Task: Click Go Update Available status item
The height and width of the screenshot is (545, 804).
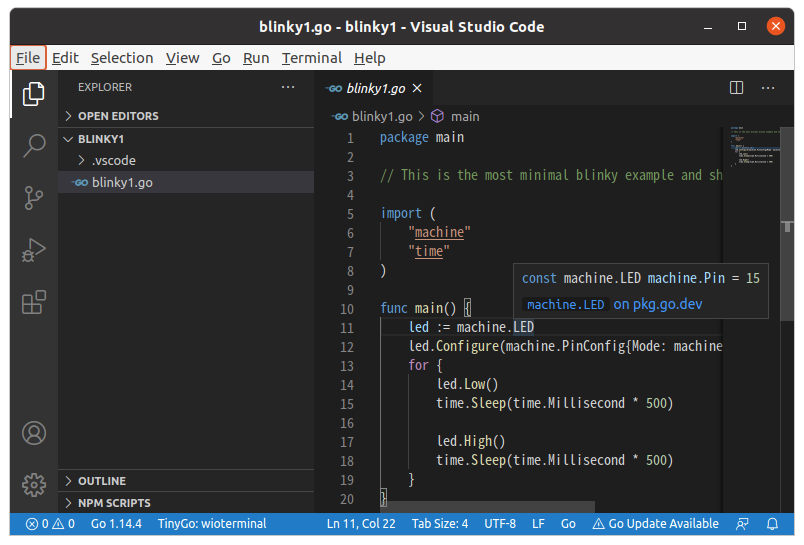Action: pos(655,523)
